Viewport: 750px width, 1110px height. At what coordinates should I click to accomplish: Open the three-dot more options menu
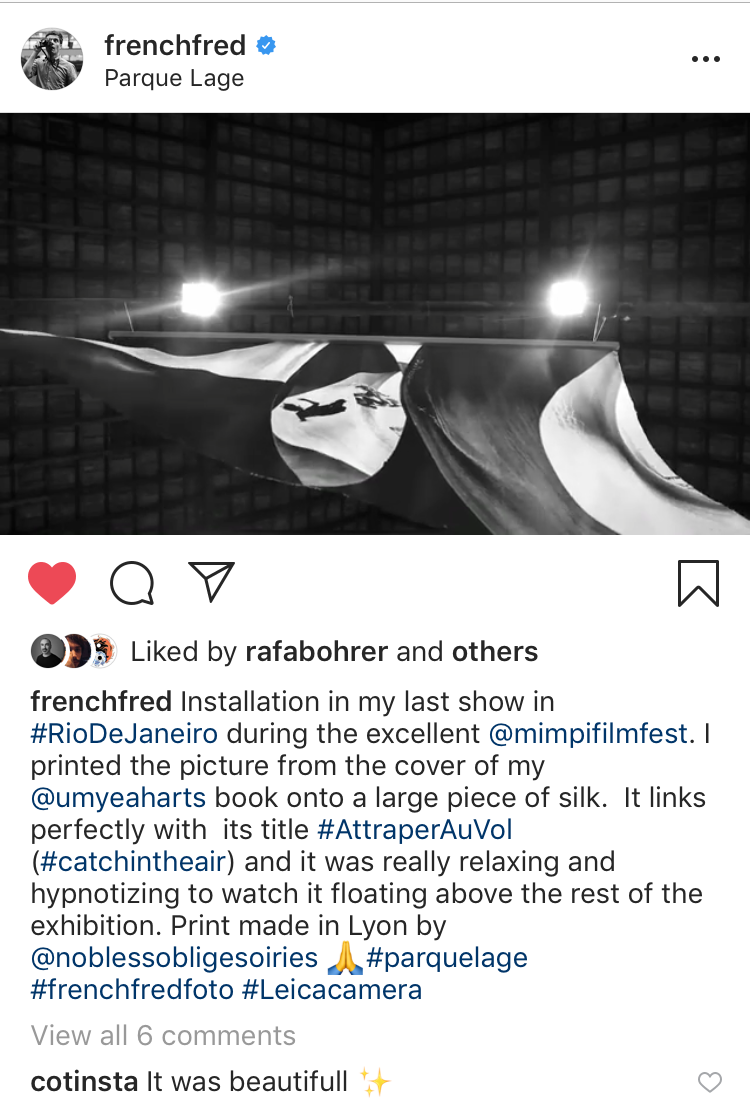point(706,59)
